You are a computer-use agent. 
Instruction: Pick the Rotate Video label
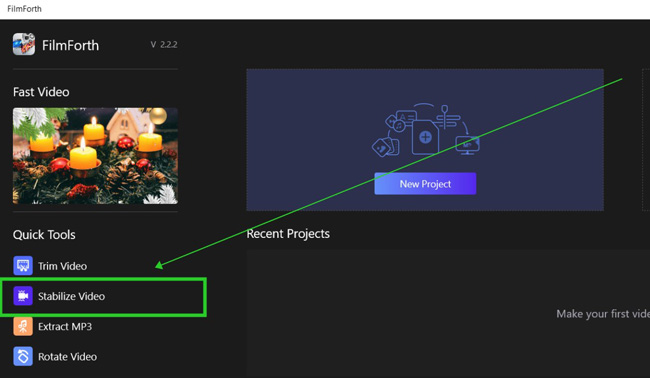[68, 357]
